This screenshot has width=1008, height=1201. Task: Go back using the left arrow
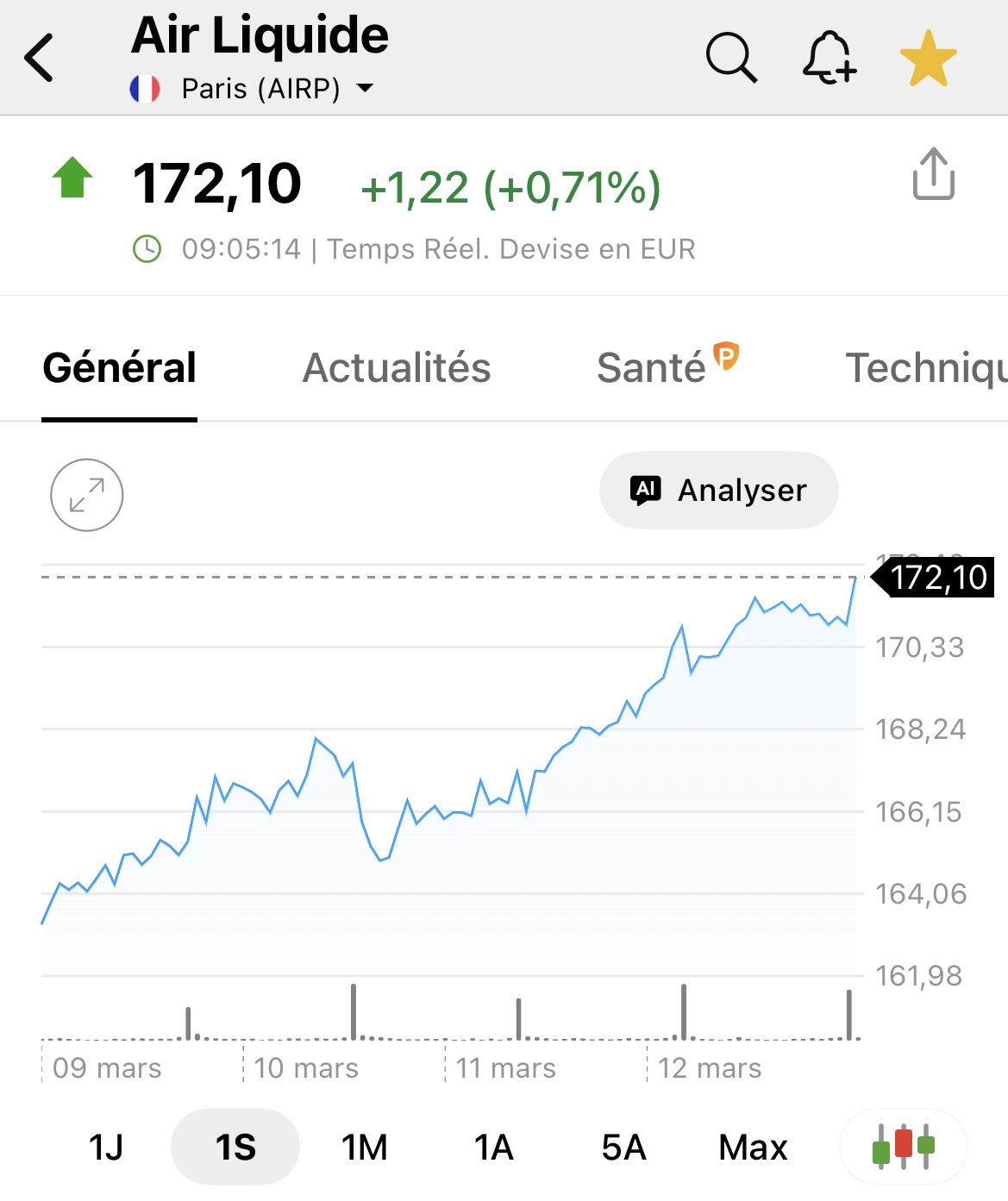tap(40, 59)
